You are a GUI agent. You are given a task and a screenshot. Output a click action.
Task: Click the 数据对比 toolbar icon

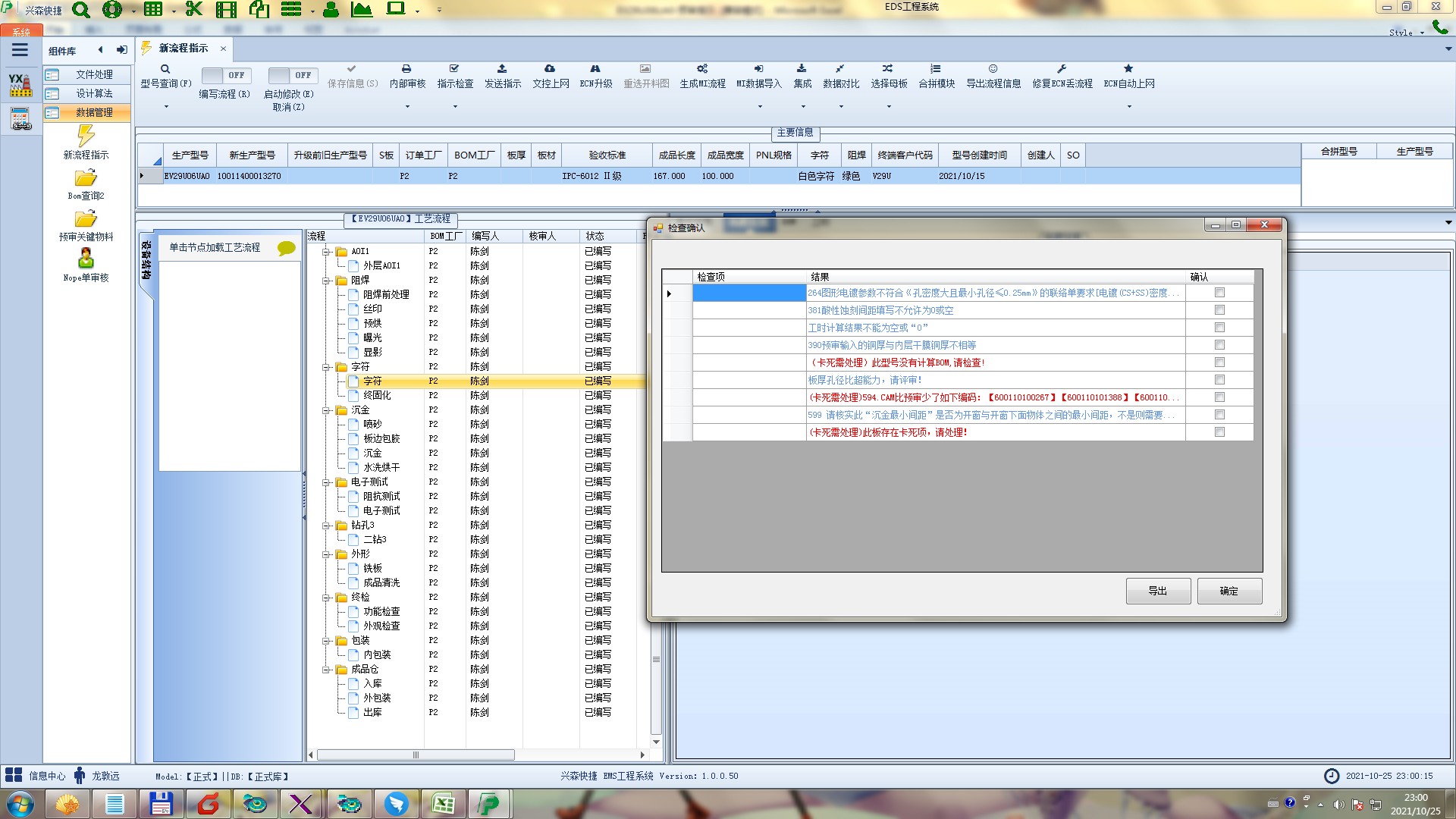840,69
